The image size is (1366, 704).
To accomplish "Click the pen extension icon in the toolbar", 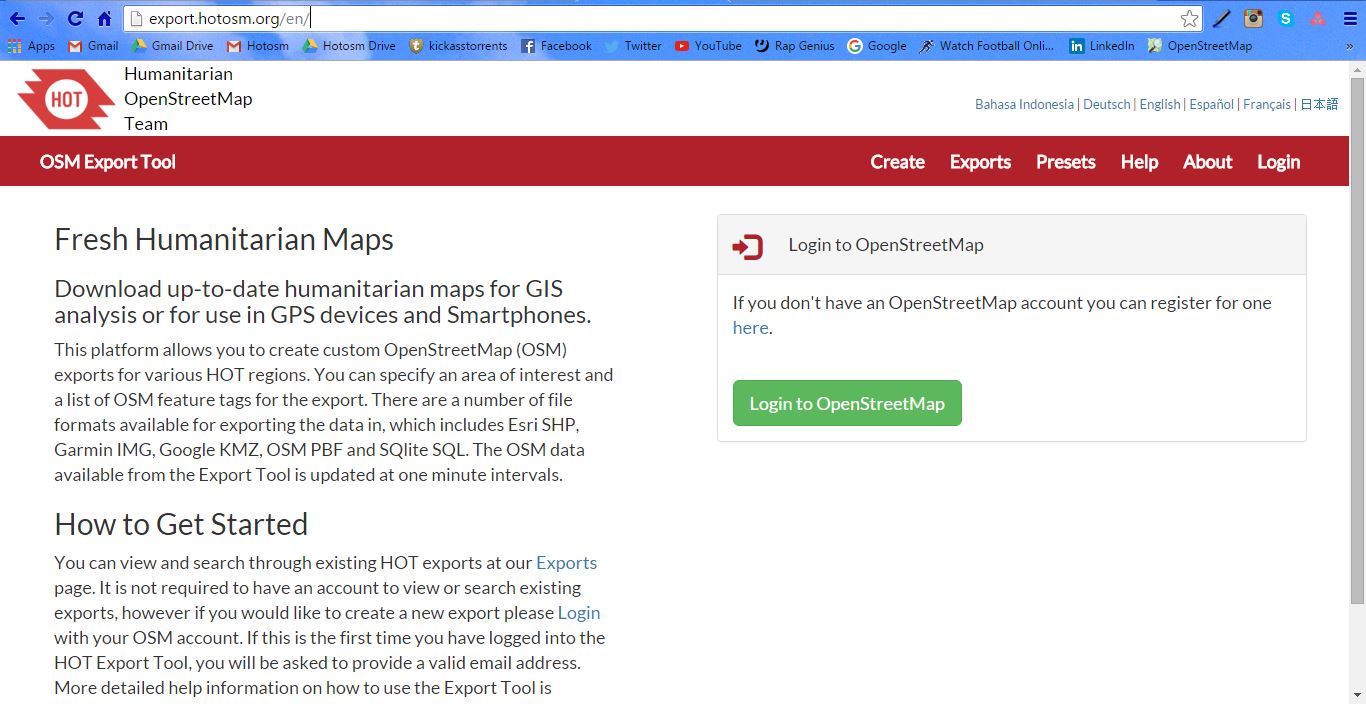I will (1222, 18).
